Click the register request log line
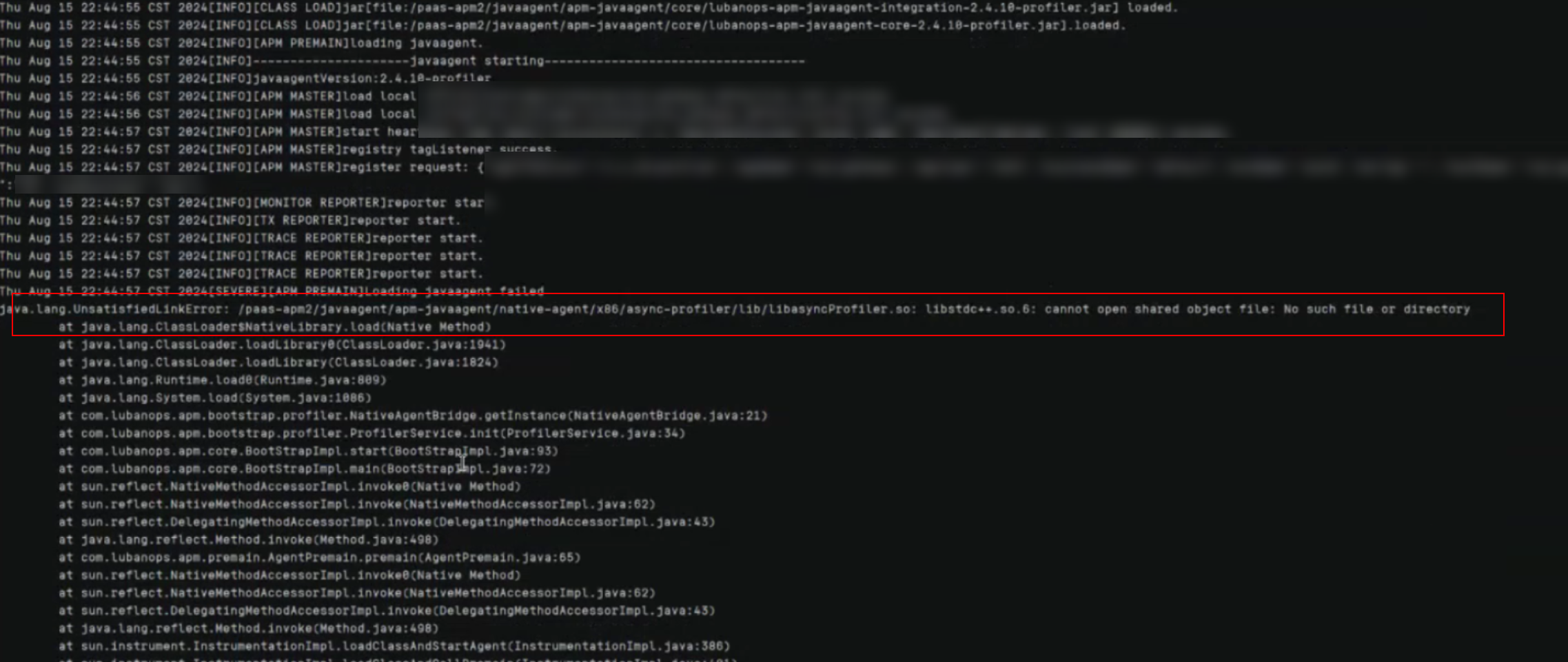This screenshot has width=1568, height=662. 242,167
